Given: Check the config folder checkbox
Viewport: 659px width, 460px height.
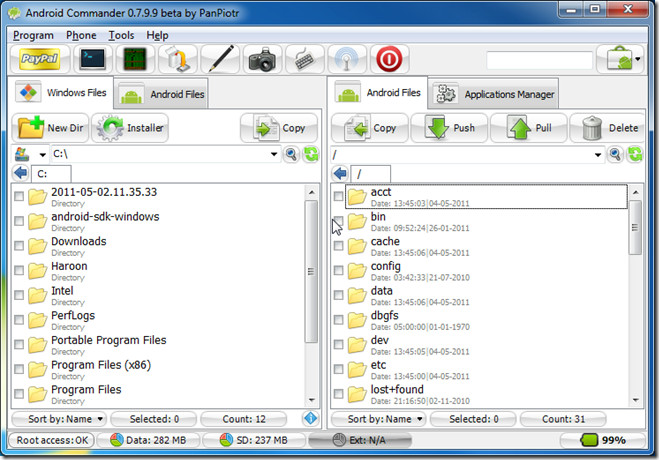Looking at the screenshot, I should point(338,271).
